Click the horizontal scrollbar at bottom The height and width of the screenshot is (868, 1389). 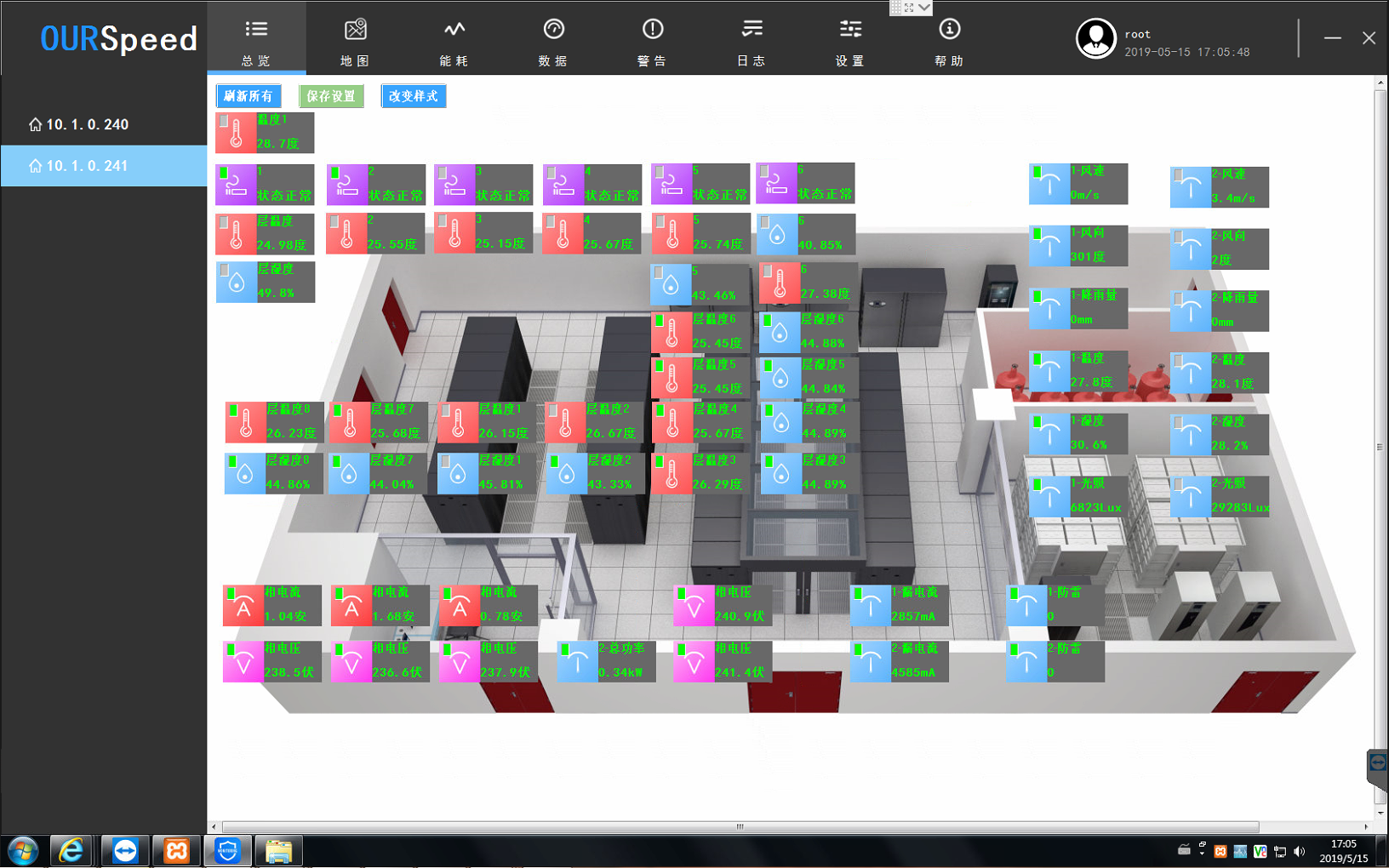click(740, 826)
